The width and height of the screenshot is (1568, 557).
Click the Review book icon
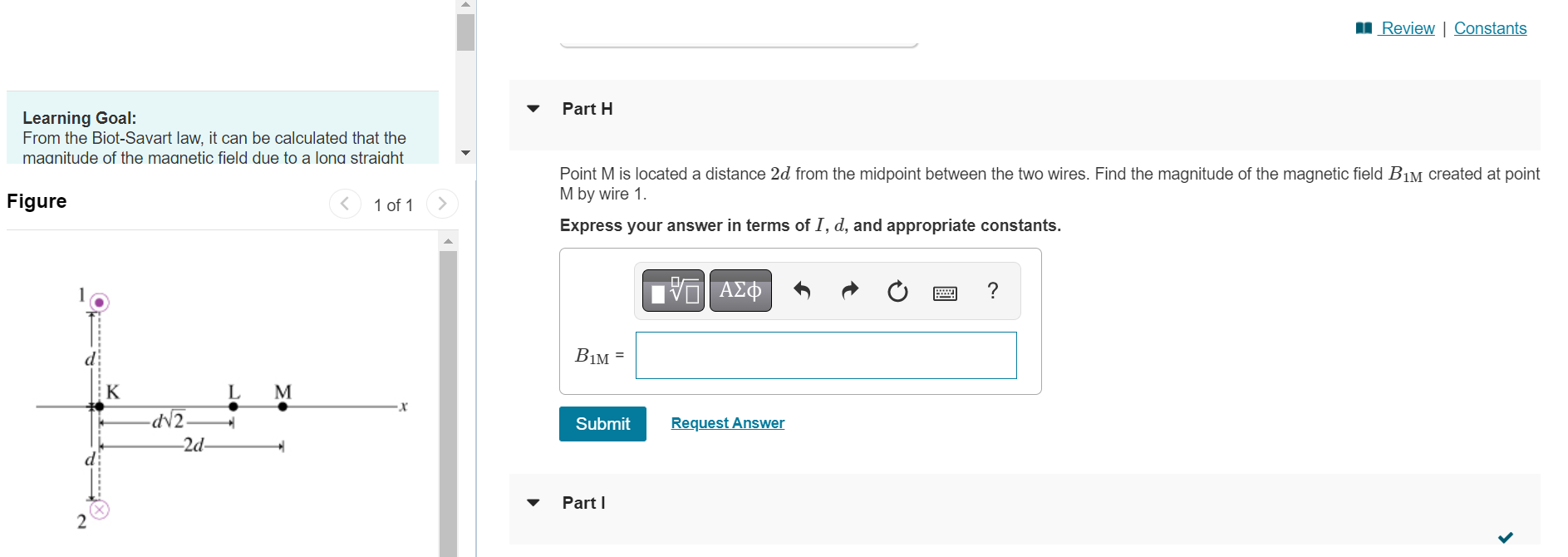tap(1364, 28)
